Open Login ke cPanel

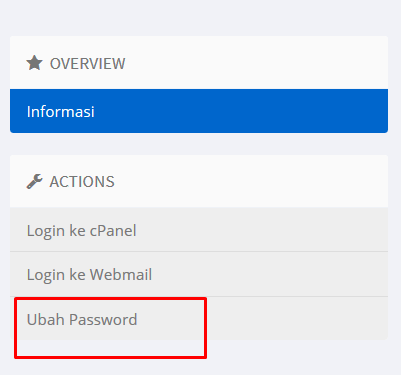pos(199,230)
